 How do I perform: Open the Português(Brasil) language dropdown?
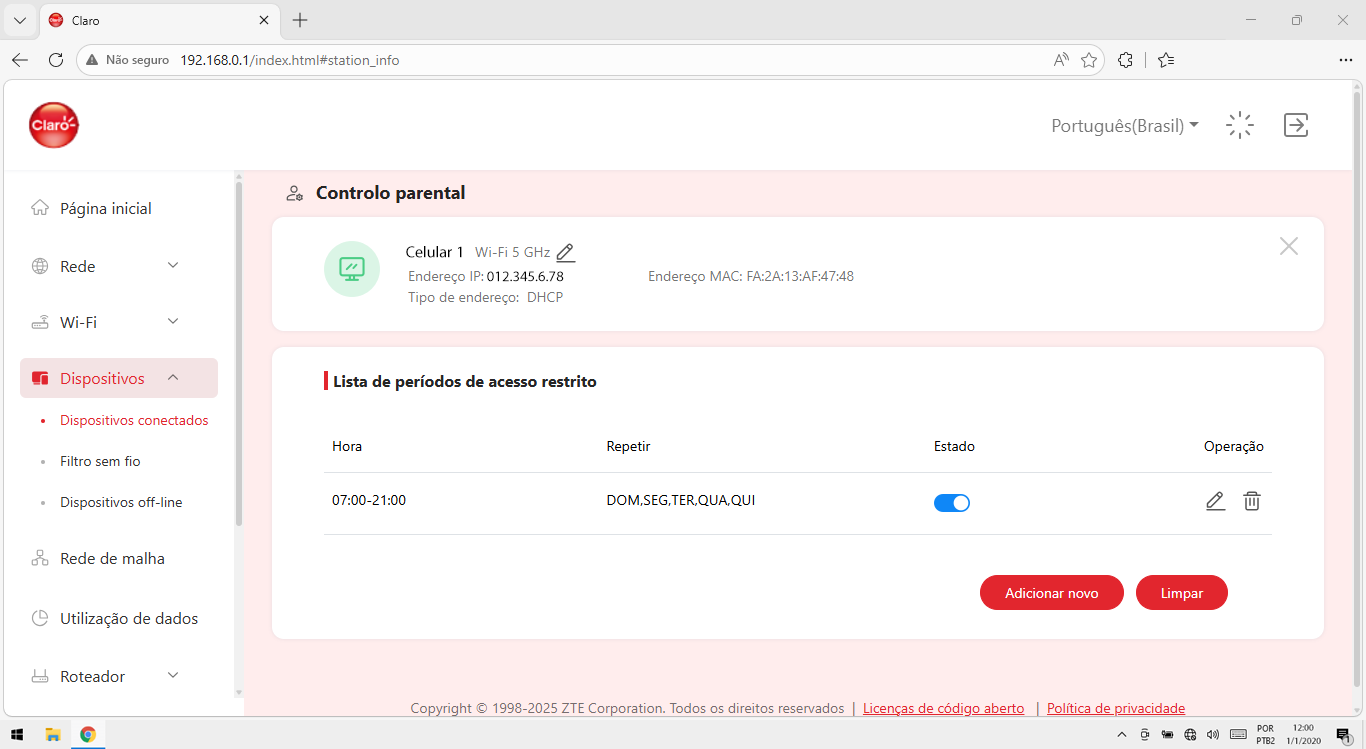coord(1125,126)
